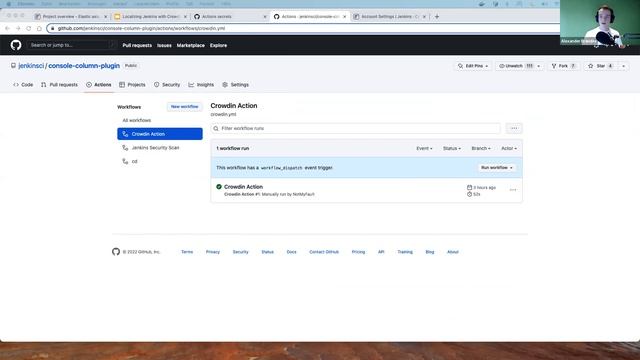Focus the GitHub search box
Viewport: 640px width, 360px height.
click(71, 45)
